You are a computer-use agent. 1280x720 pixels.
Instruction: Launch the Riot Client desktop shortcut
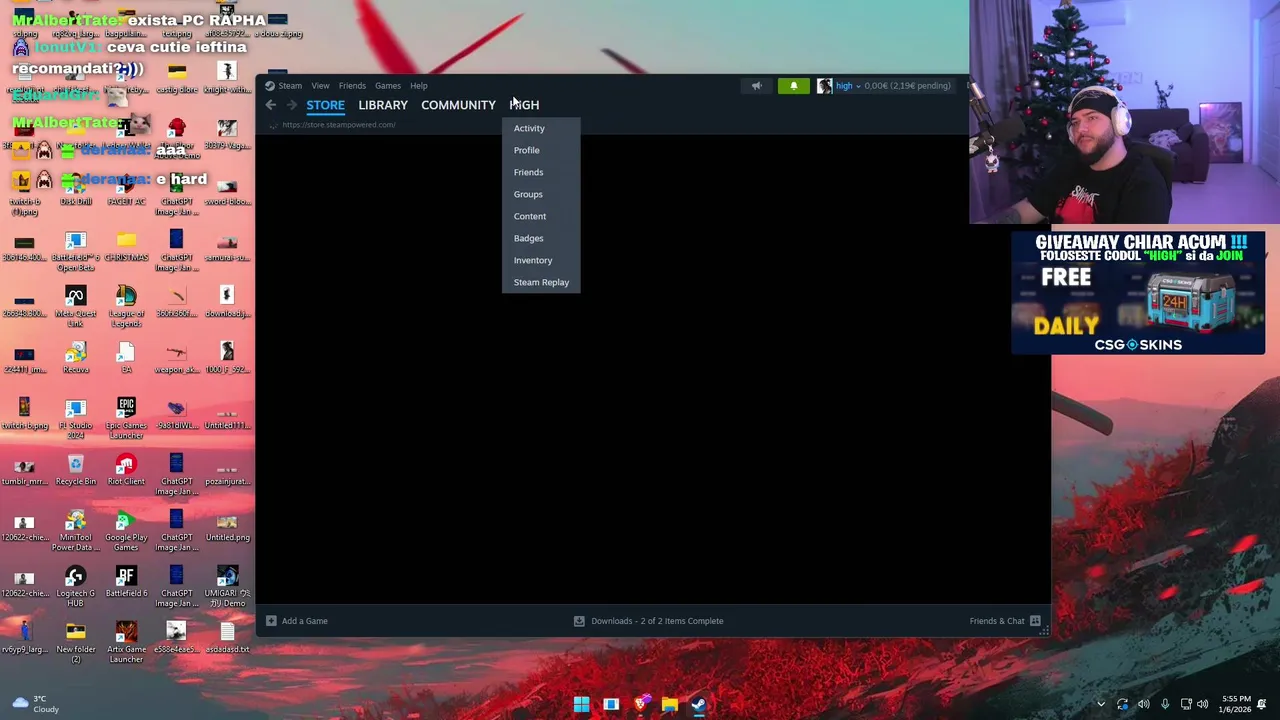126,470
